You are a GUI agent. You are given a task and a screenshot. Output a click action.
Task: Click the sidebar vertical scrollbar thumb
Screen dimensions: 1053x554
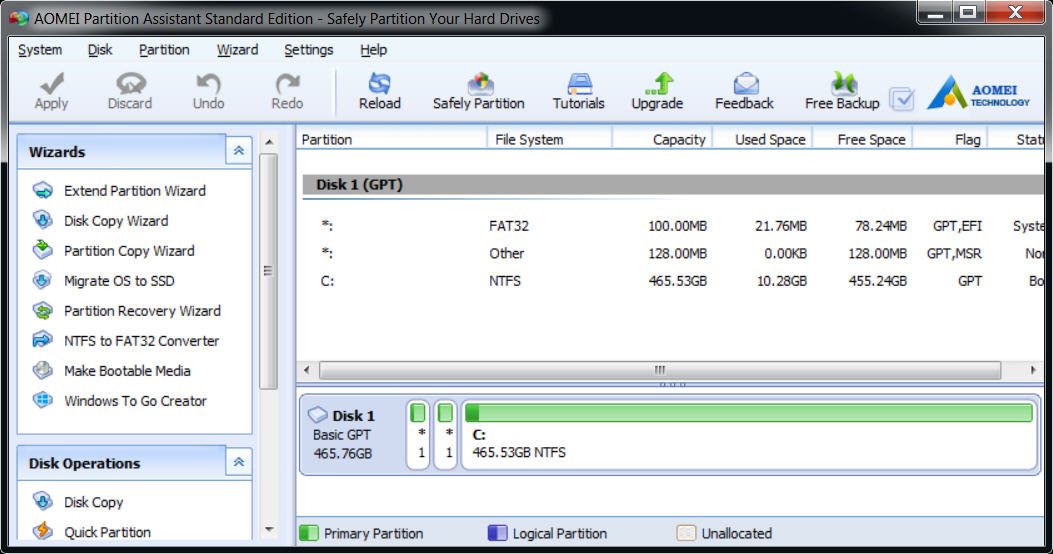click(268, 271)
